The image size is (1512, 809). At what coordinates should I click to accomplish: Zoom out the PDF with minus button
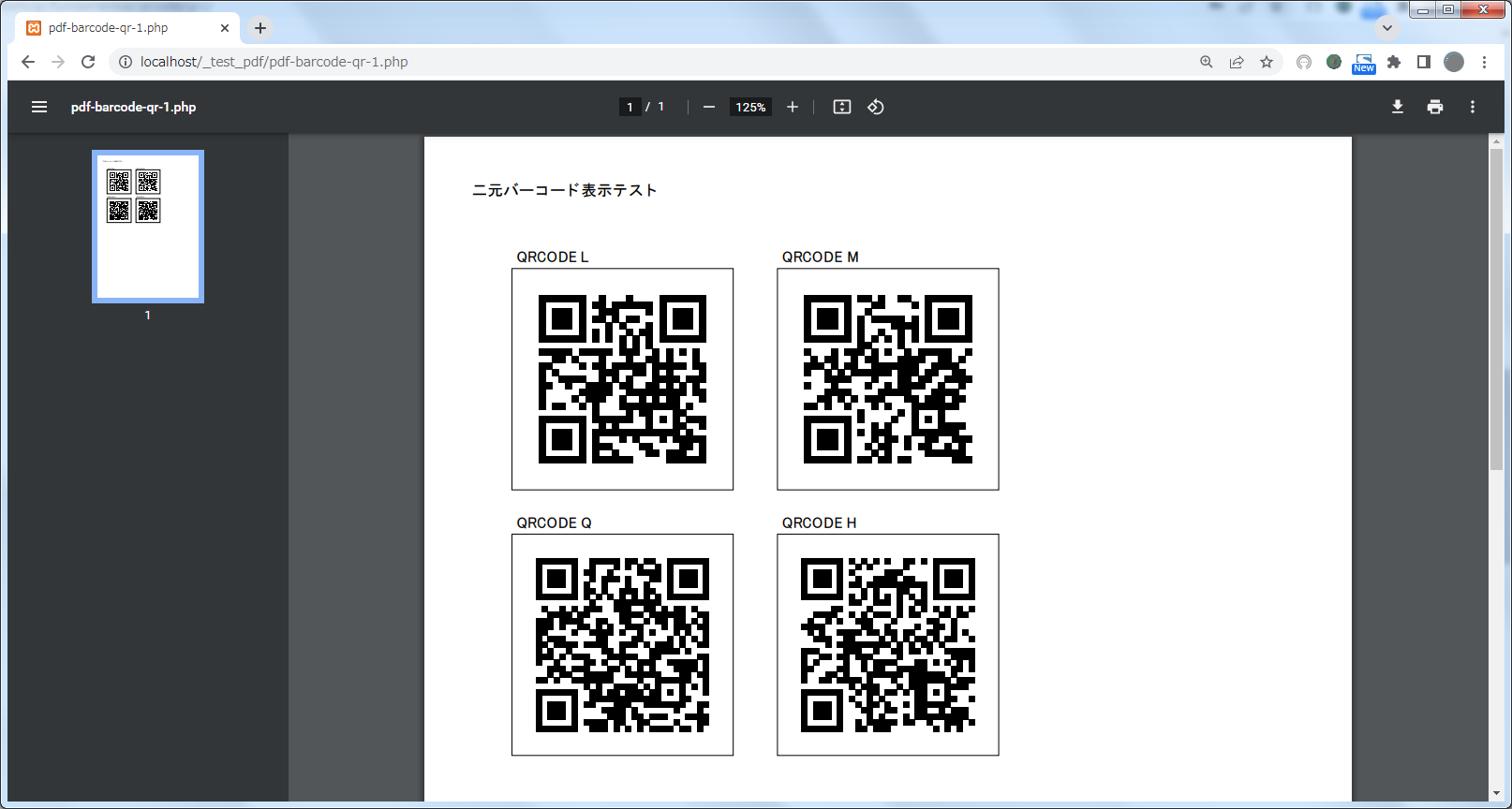[709, 107]
